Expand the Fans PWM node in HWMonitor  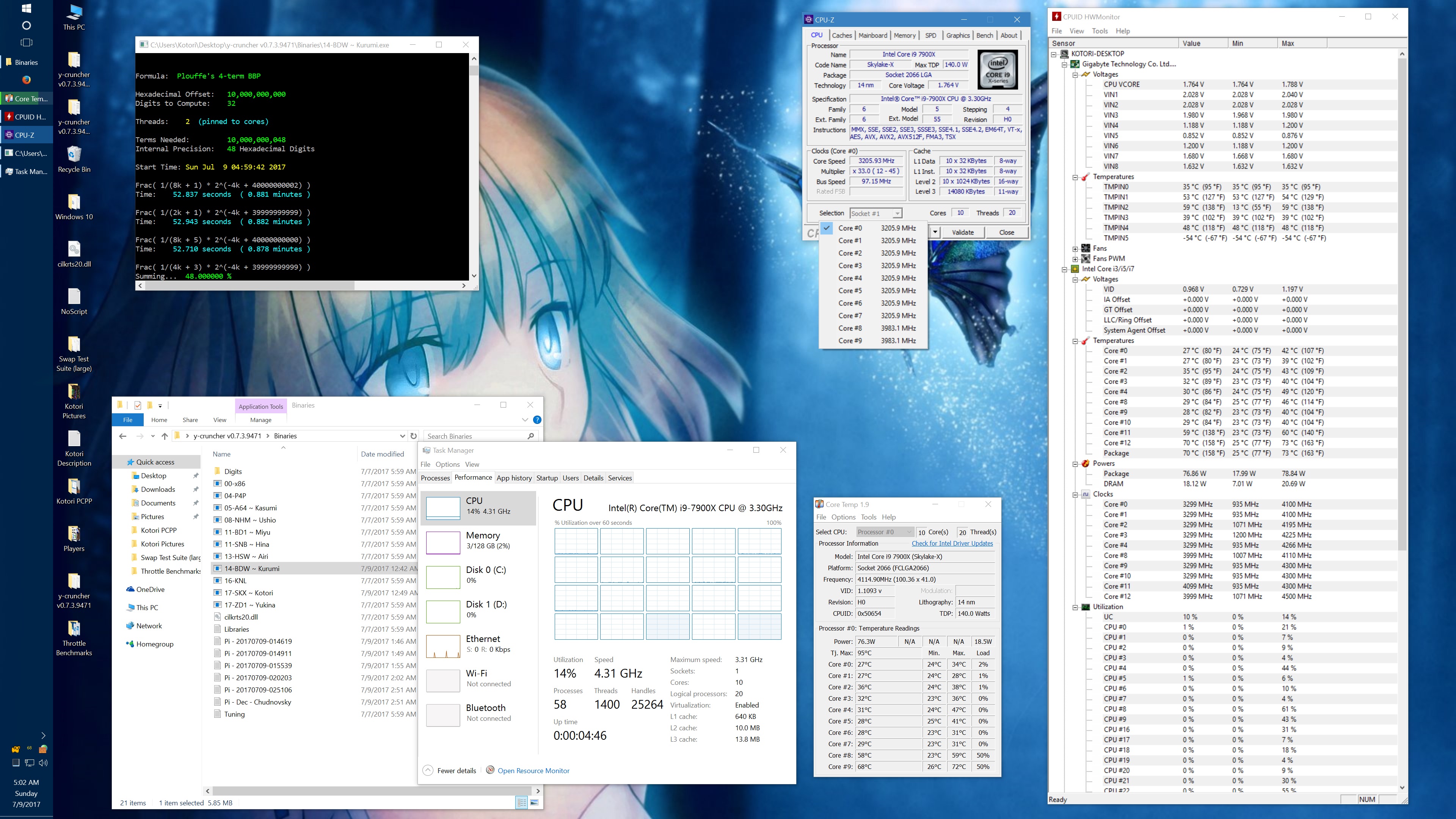(x=1075, y=258)
